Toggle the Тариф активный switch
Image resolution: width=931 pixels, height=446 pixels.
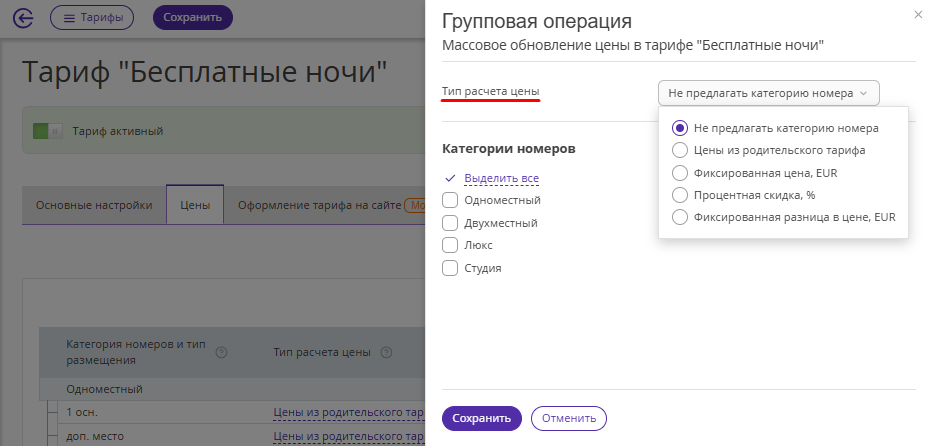pyautogui.click(x=48, y=131)
